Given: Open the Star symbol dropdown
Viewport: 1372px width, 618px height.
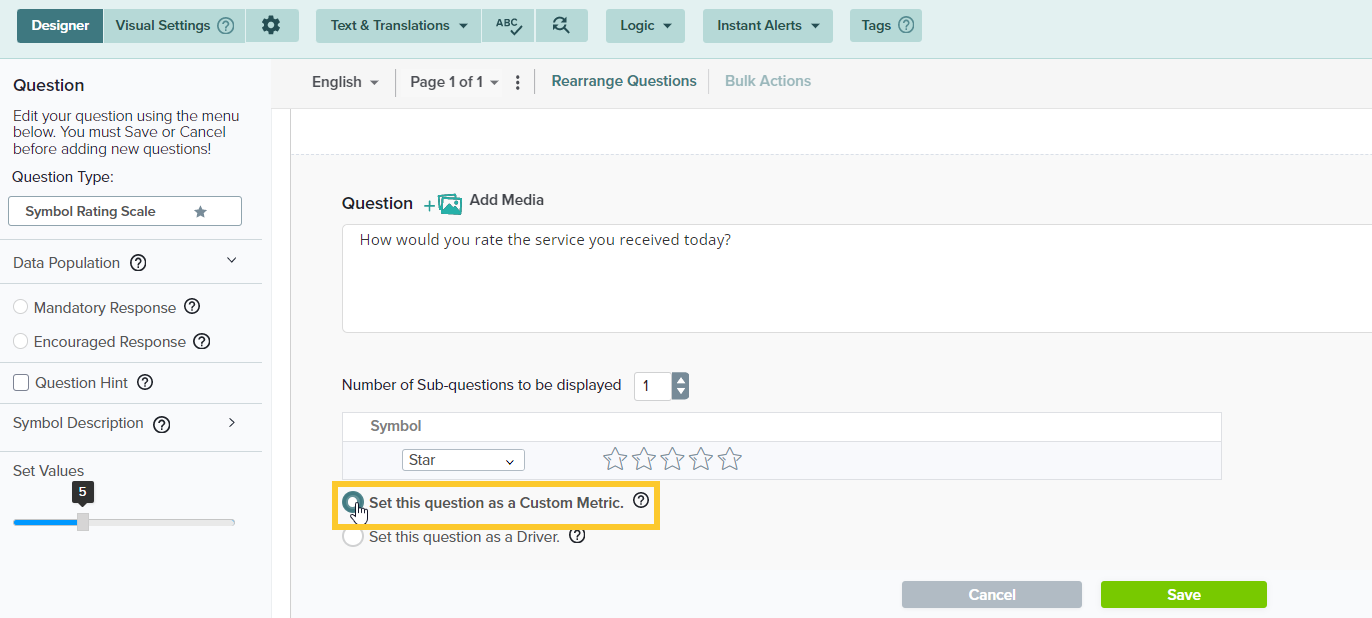Looking at the screenshot, I should 463,460.
